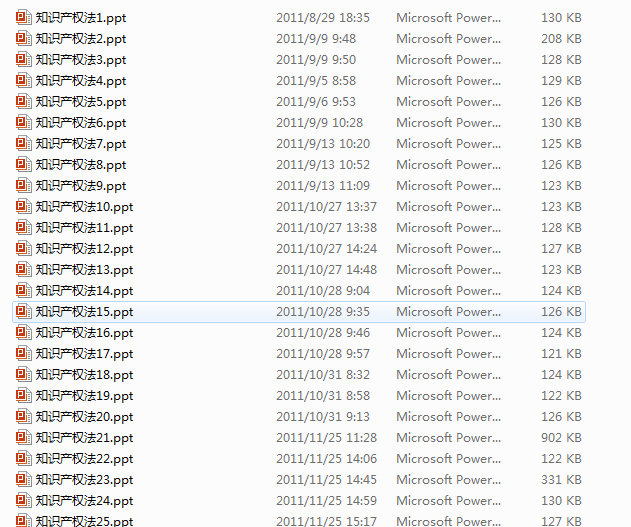The image size is (631, 527).
Task: Click the PowerPoint icon of 知识产权法23.ppt
Action: click(x=24, y=480)
